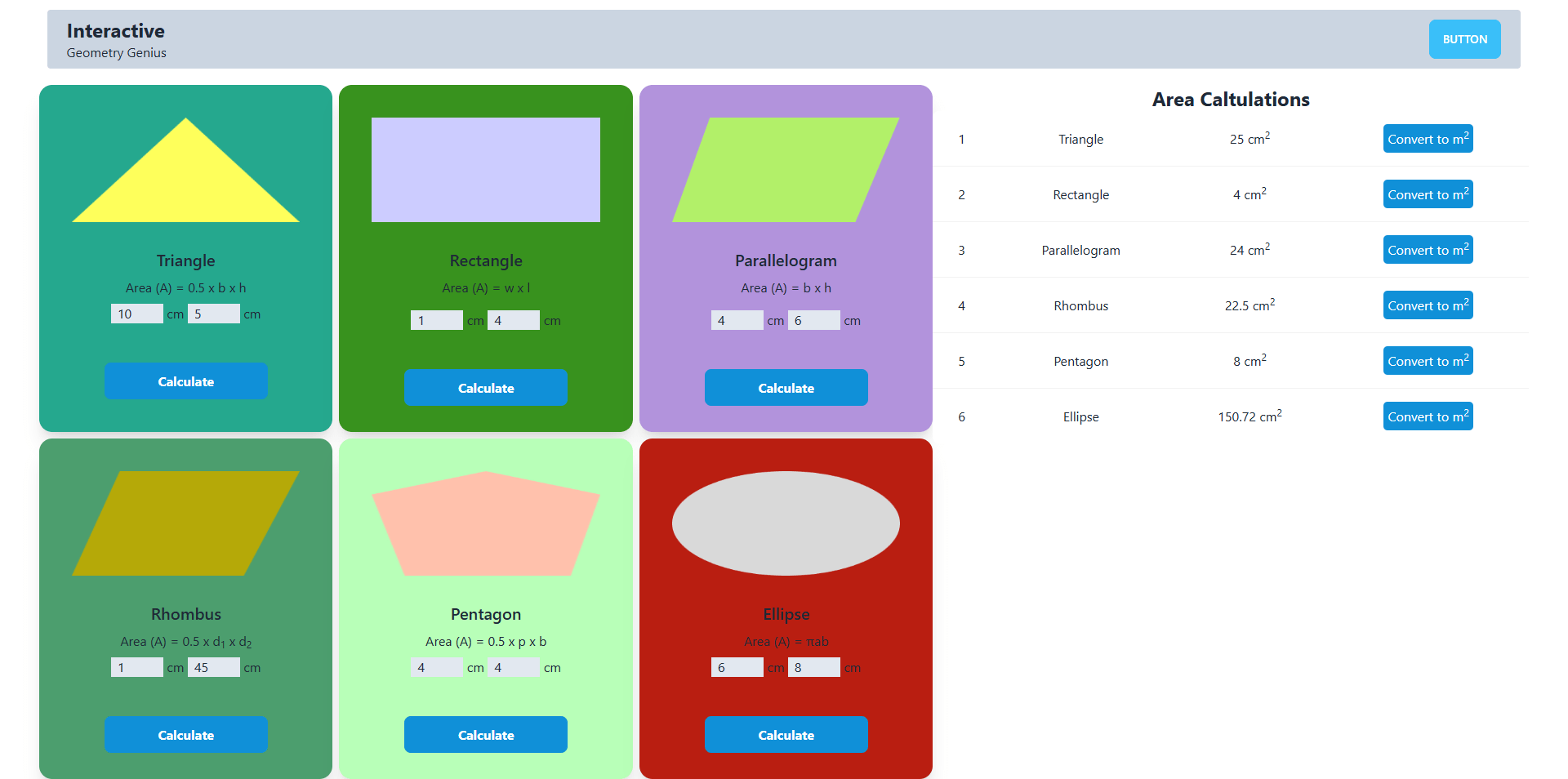Viewport: 1568px width, 779px height.
Task: Click the Ellipse input showing 8
Action: (x=813, y=668)
